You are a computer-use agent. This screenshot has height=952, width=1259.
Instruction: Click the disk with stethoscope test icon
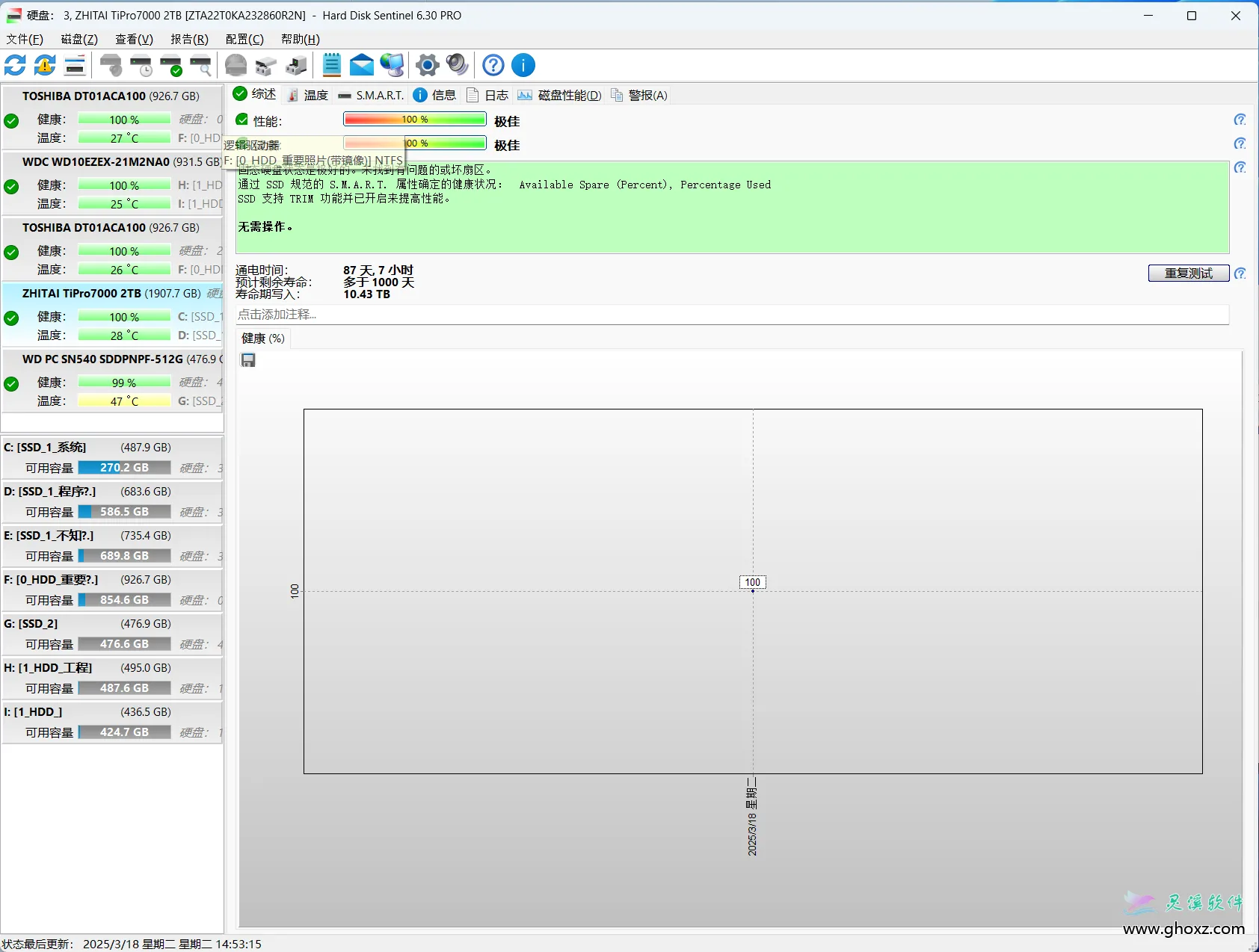(111, 65)
